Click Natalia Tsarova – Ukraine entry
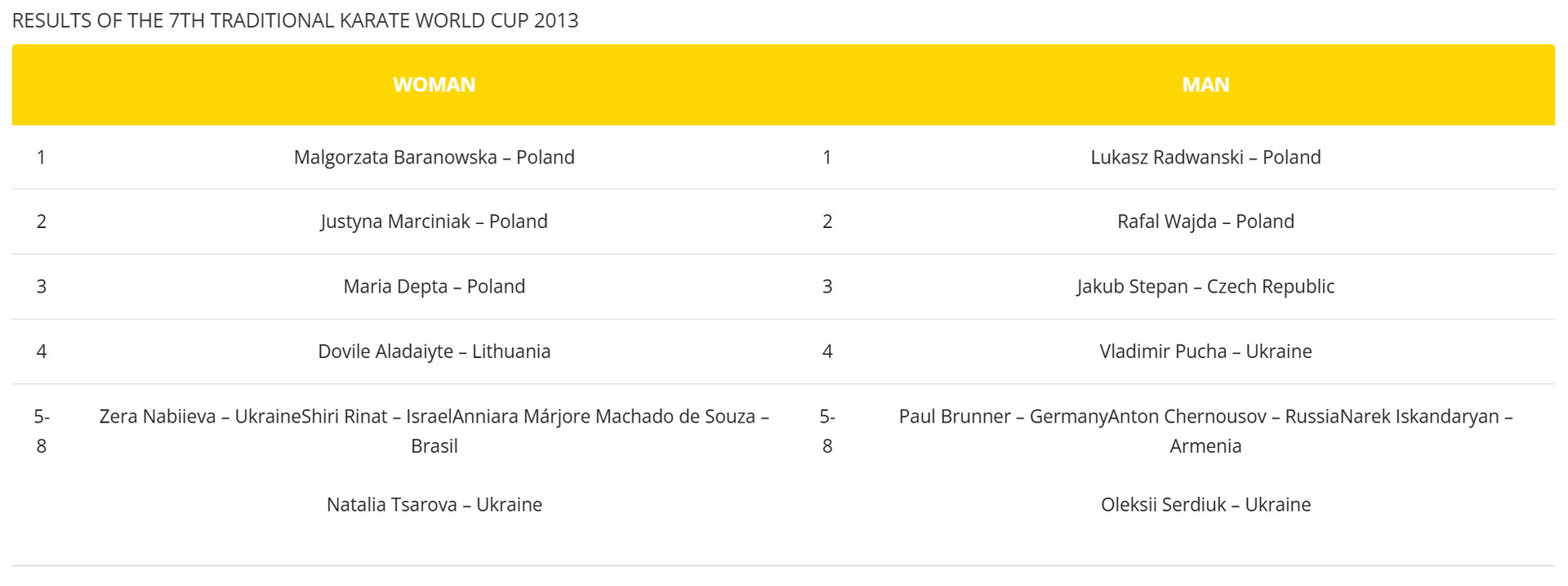The width and height of the screenshot is (1568, 586). coord(434,504)
